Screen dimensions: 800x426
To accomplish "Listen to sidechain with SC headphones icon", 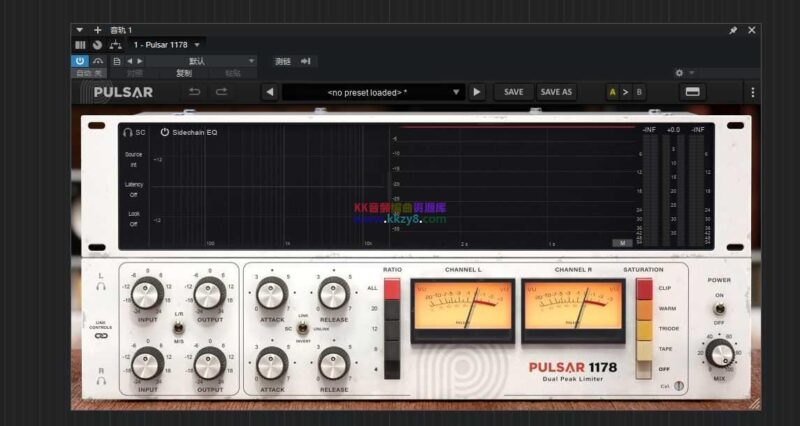I will (x=134, y=132).
